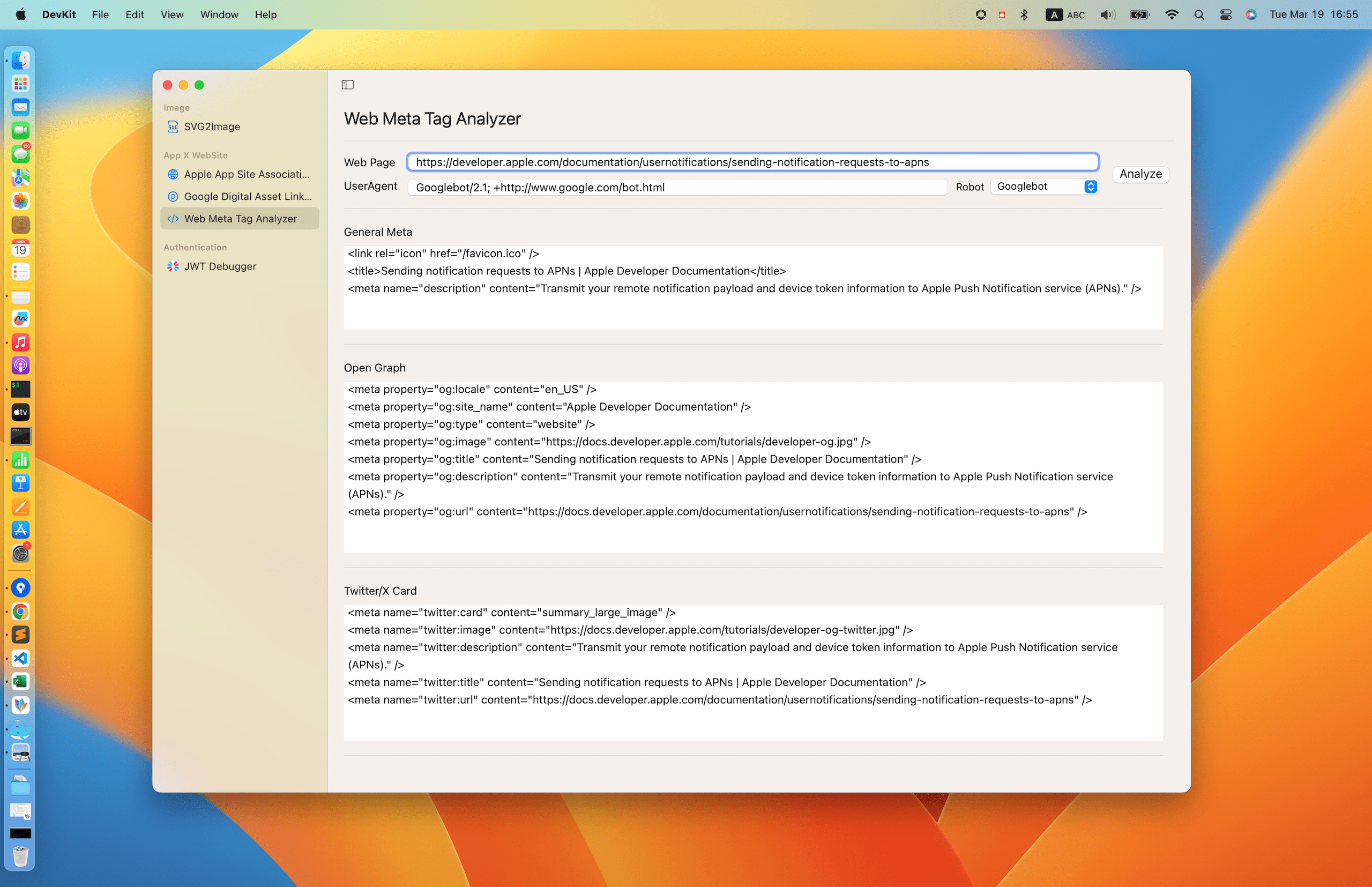Open the Robot Googlebot dropdown
The width and height of the screenshot is (1372, 887).
(x=1045, y=187)
